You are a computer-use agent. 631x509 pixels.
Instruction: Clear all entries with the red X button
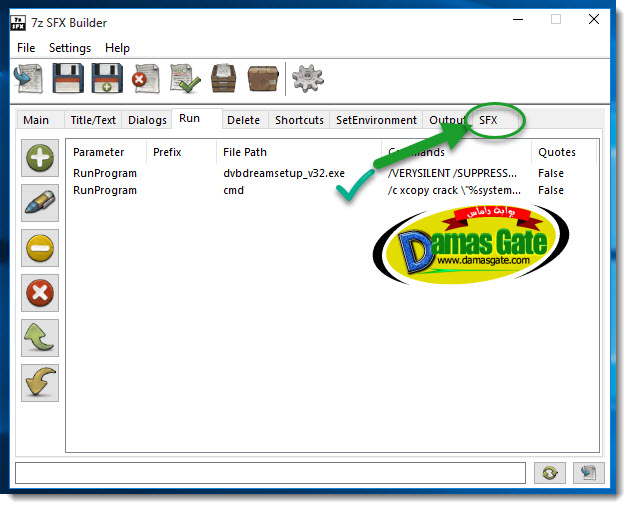coord(40,293)
